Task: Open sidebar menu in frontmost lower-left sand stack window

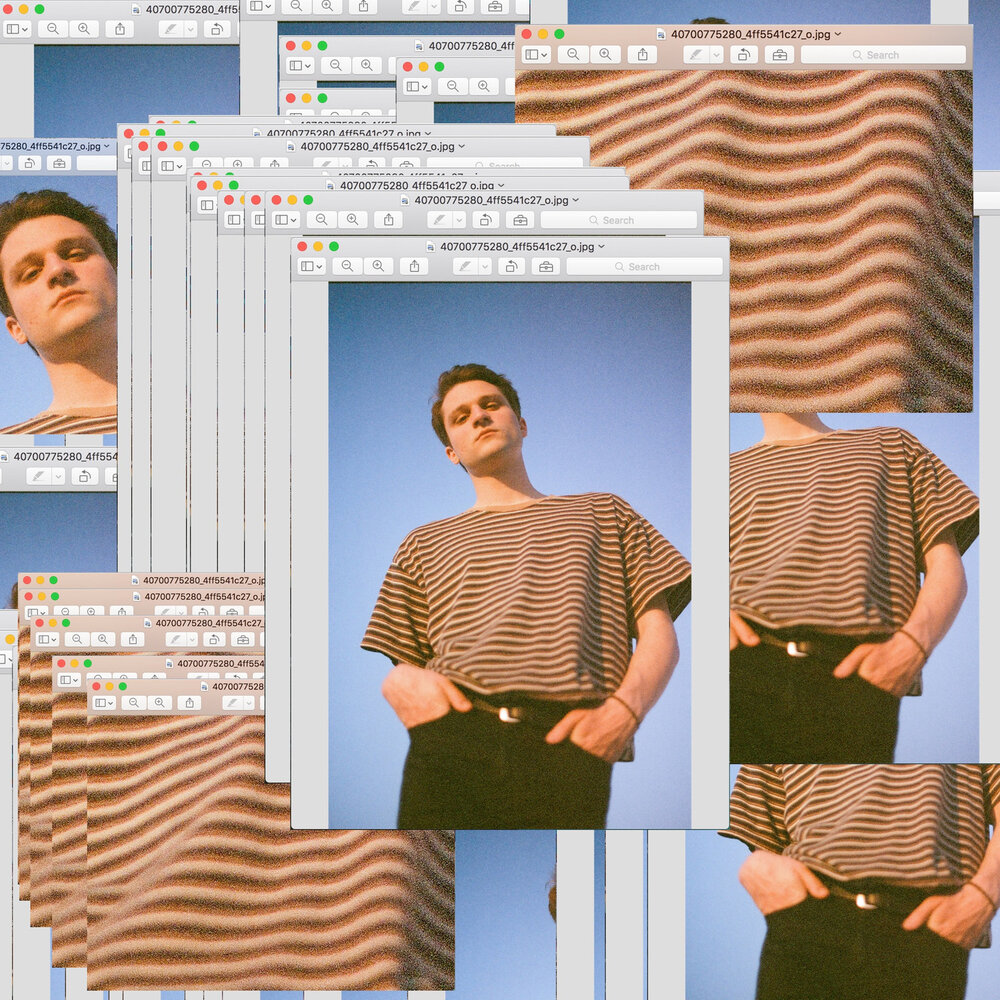Action: (104, 703)
